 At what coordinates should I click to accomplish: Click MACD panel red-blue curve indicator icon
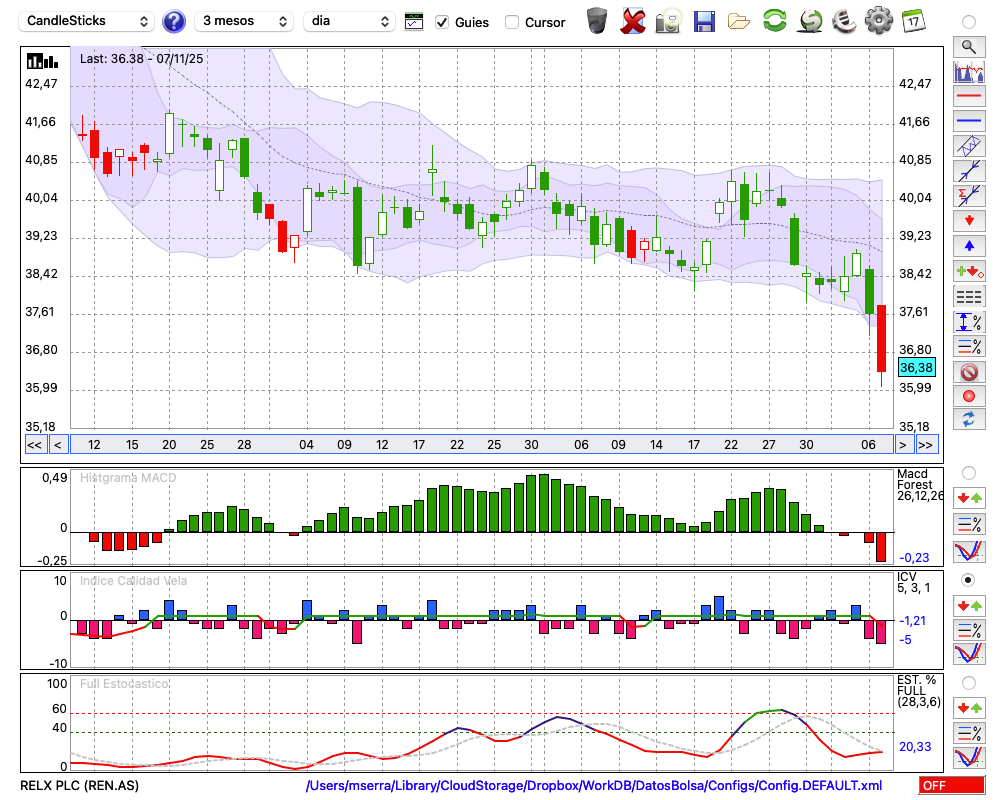[969, 551]
